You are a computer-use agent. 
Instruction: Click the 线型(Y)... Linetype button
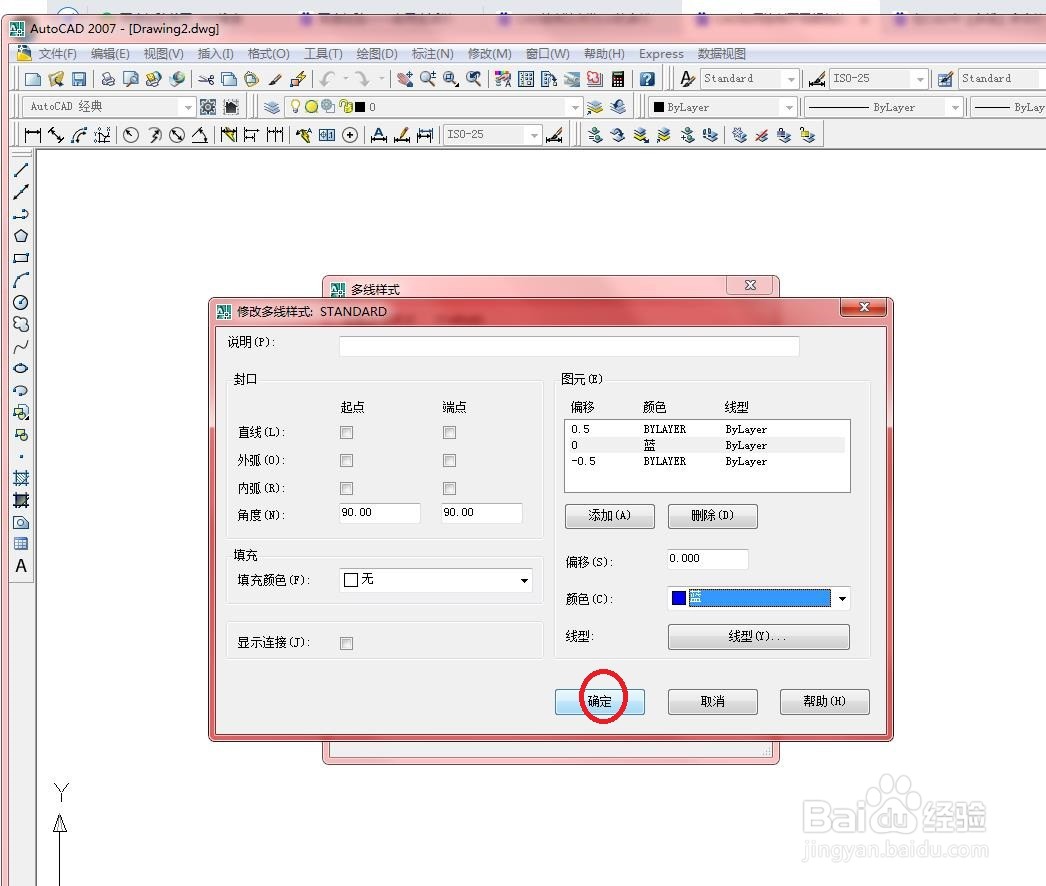758,636
